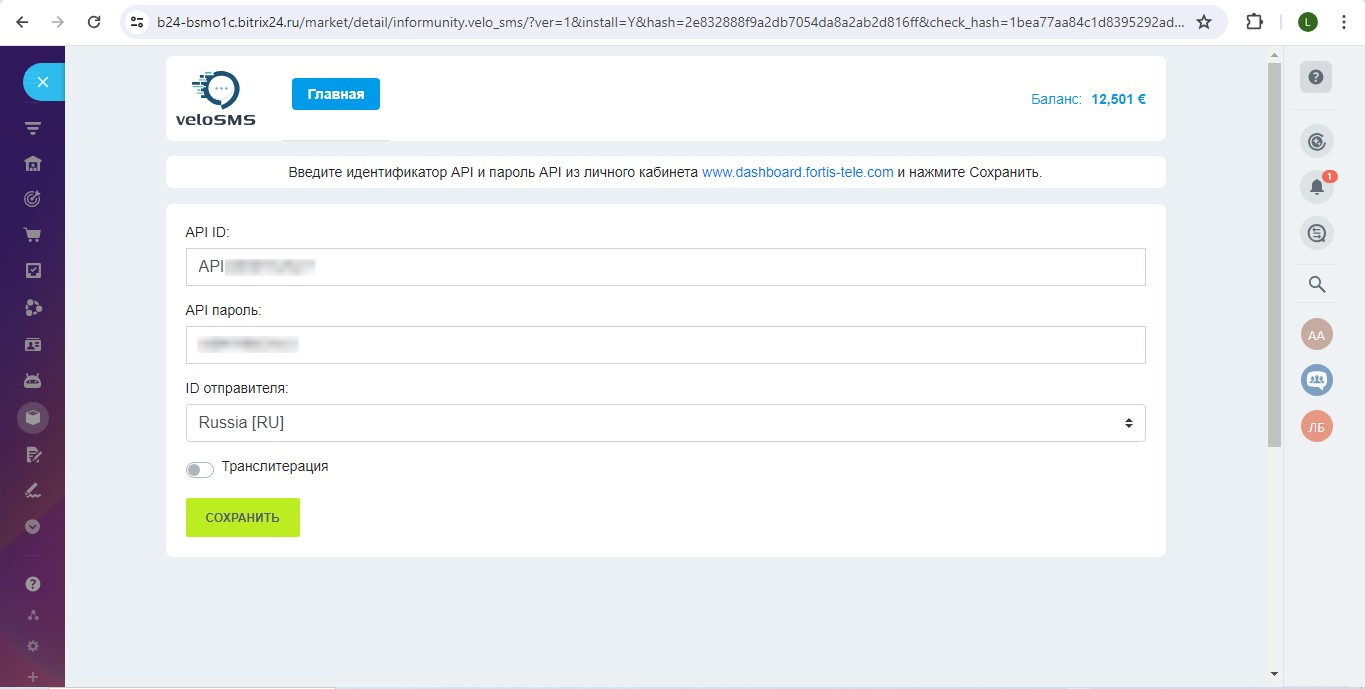
Task: Open browser extensions puzzle icon
Action: (1254, 22)
